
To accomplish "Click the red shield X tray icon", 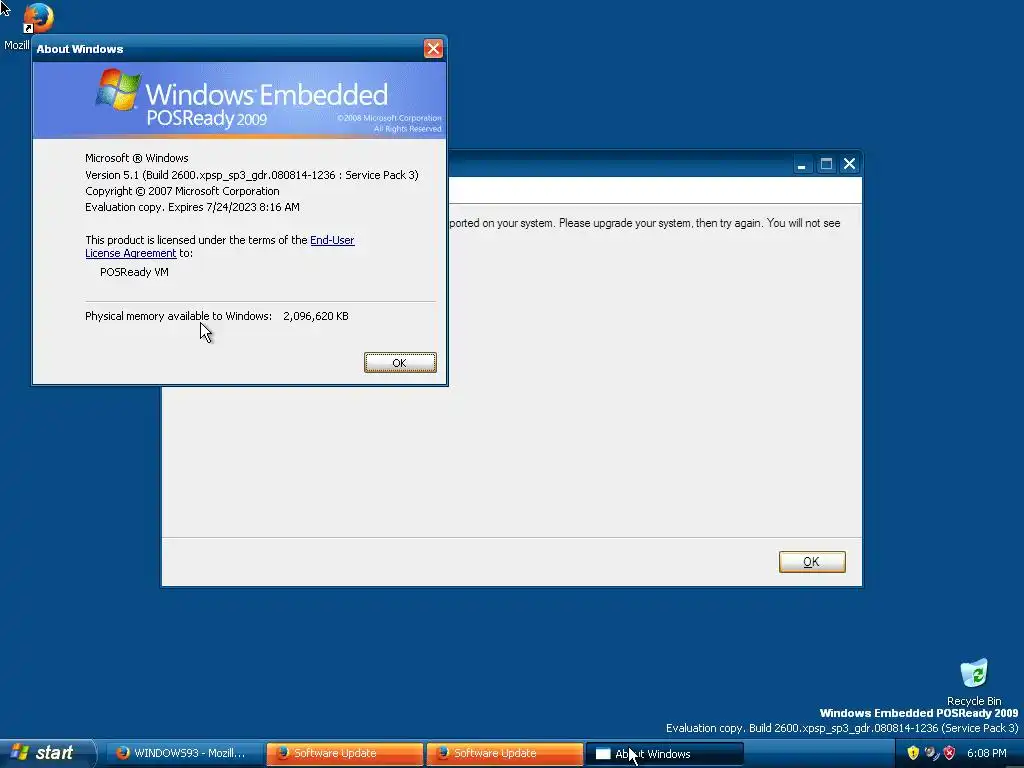I will [x=950, y=753].
